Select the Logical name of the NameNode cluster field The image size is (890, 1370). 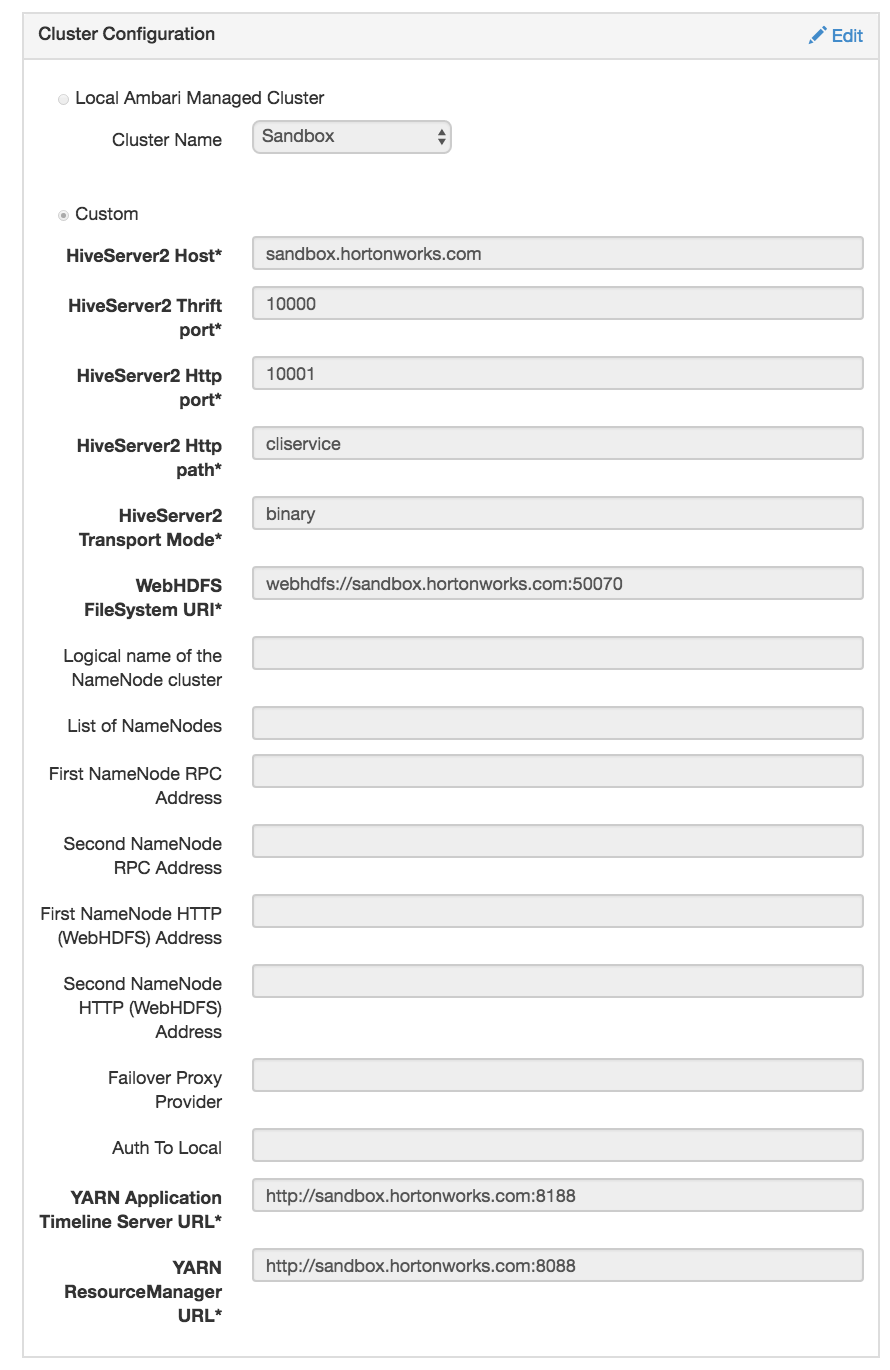[x=558, y=652]
